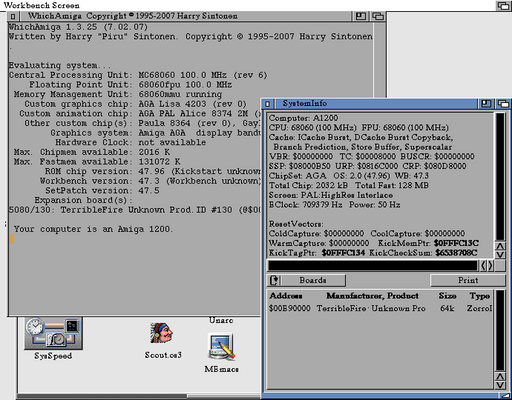The height and width of the screenshot is (400, 512).
Task: Click the WhichAmiga window title bar
Action: coord(185,16)
